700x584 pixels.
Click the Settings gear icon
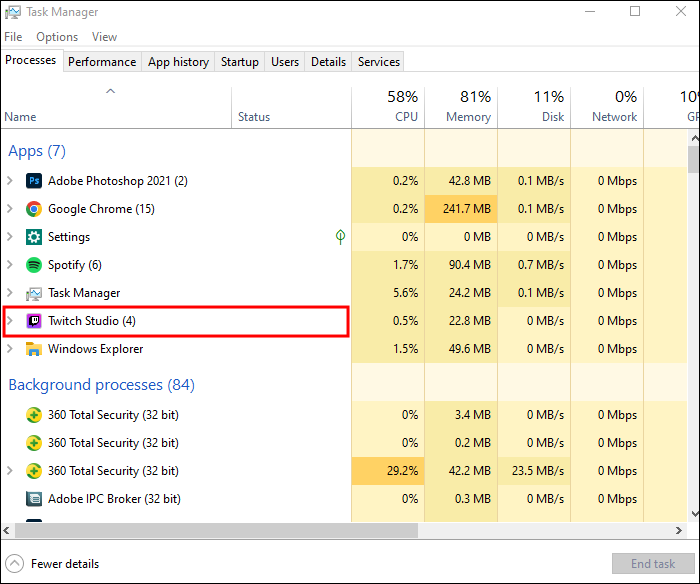(33, 237)
